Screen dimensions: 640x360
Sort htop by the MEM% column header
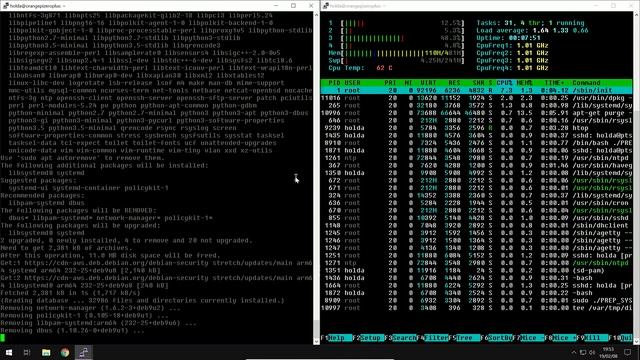pyautogui.click(x=524, y=83)
